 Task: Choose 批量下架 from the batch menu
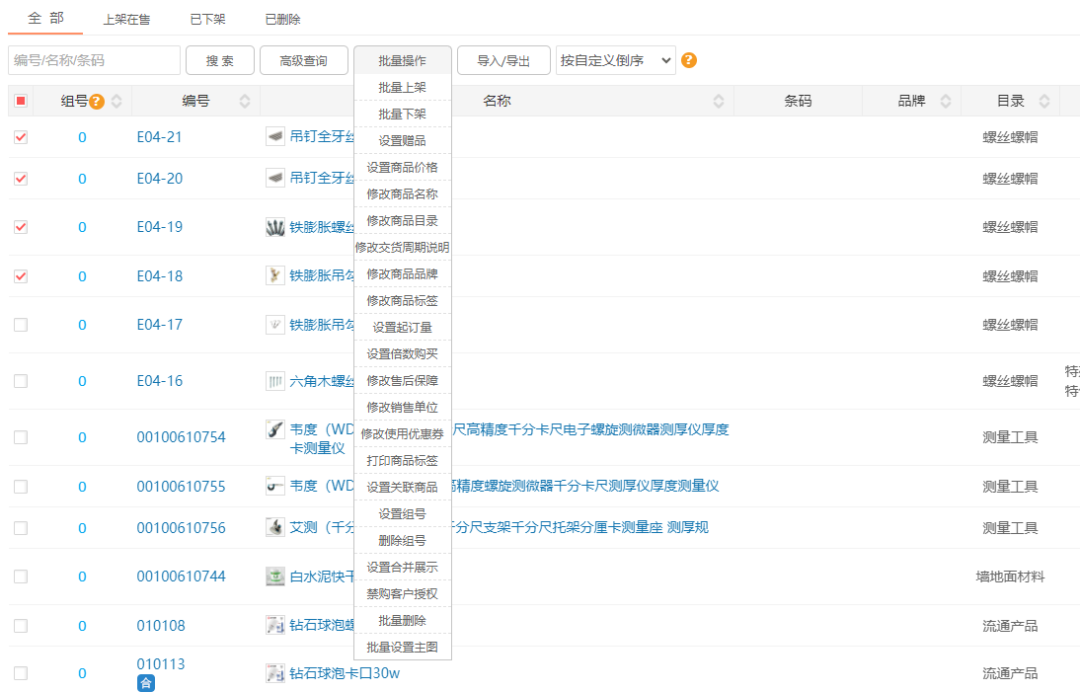[402, 114]
